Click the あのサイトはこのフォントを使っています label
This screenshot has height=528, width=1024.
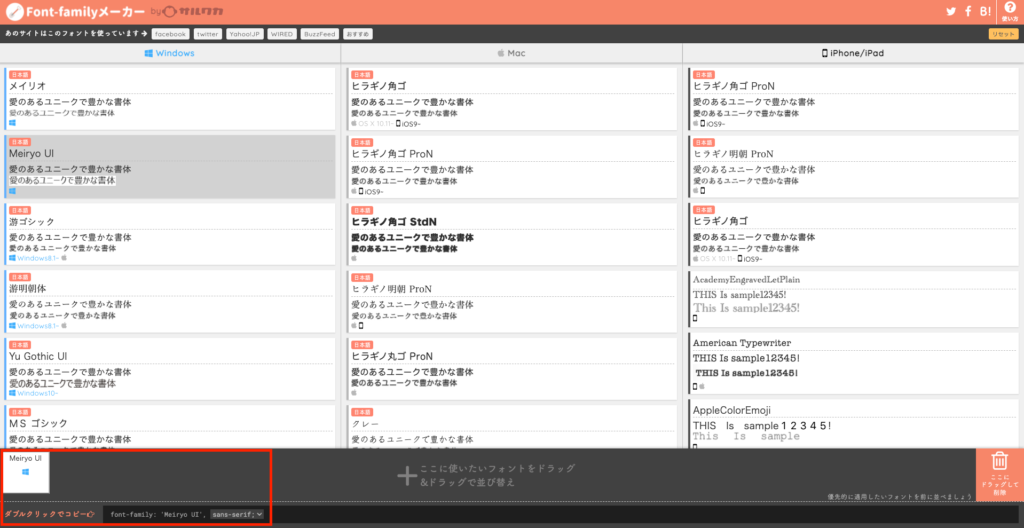[x=76, y=34]
